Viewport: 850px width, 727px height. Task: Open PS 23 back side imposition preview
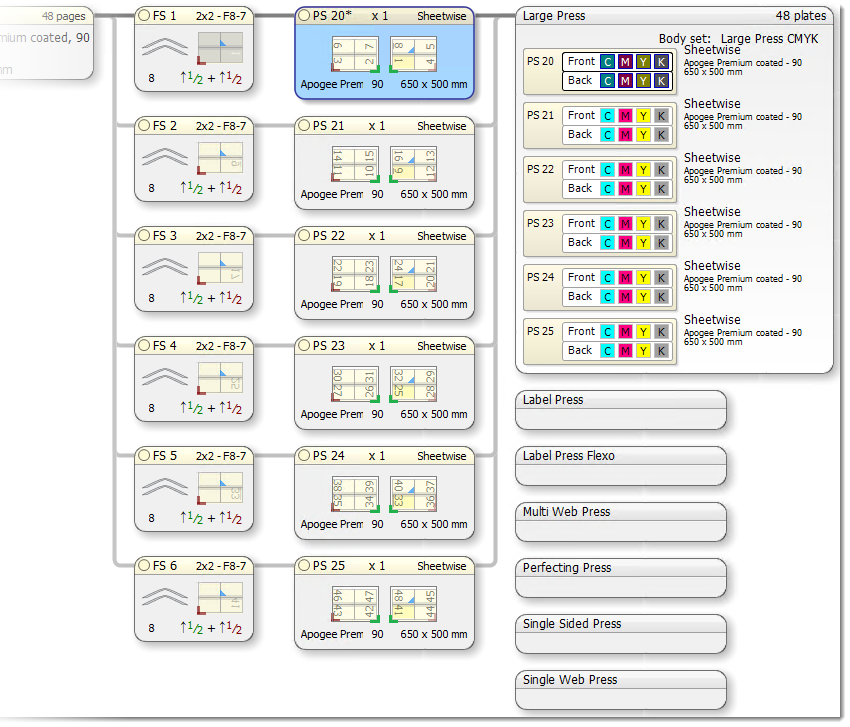click(x=413, y=384)
